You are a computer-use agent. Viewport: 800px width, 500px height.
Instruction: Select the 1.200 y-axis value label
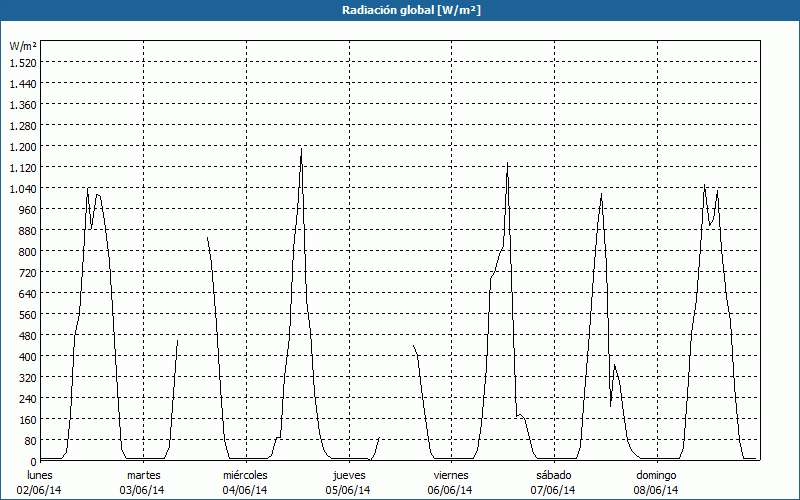click(x=23, y=146)
